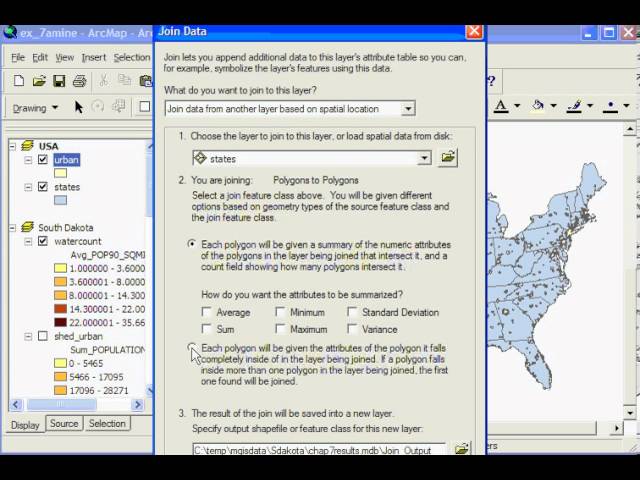
Task: Click the Save disk icon
Action: click(59, 81)
